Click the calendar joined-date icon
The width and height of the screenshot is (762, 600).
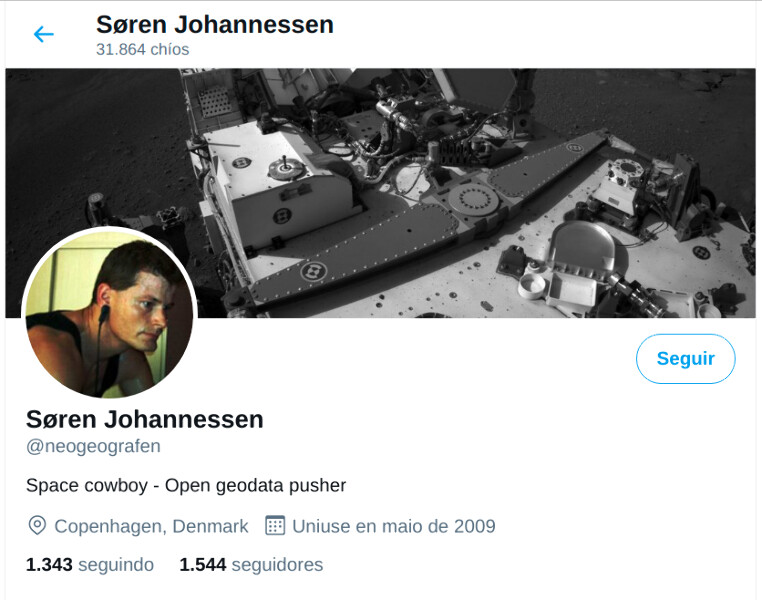(x=275, y=525)
